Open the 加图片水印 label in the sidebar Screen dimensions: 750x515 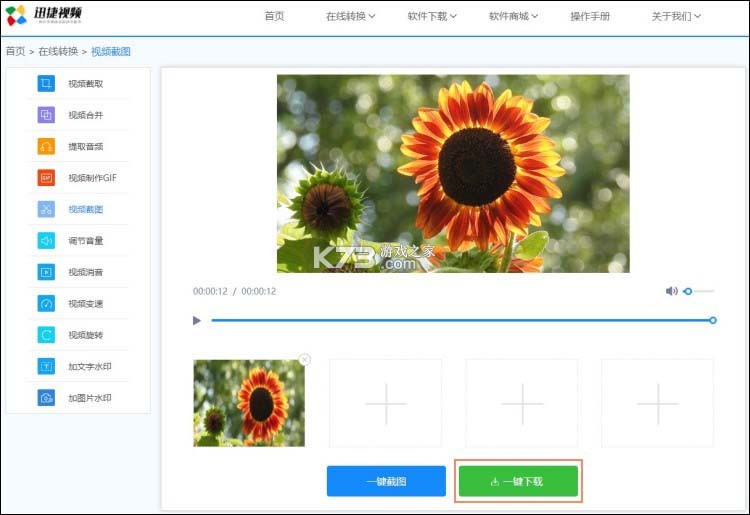[90, 398]
